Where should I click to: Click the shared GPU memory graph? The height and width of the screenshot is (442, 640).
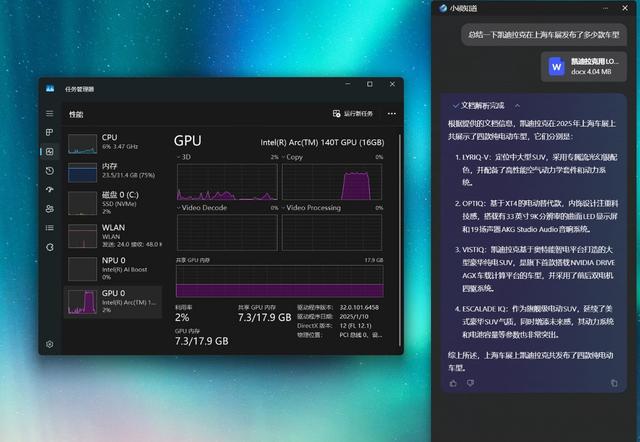[280, 281]
